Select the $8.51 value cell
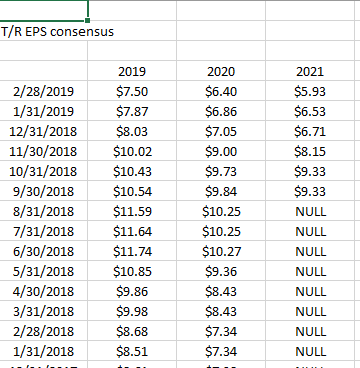The image size is (360, 368). [x=132, y=351]
